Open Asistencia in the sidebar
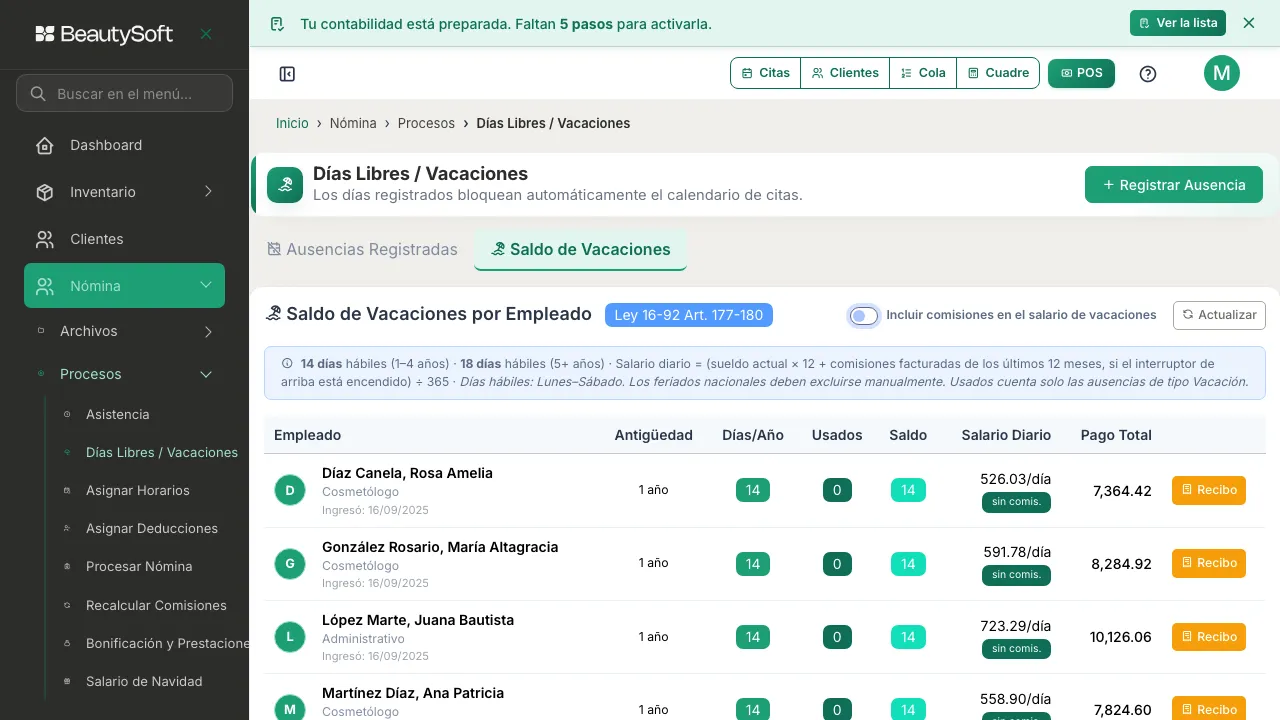1280x720 pixels. 117,415
